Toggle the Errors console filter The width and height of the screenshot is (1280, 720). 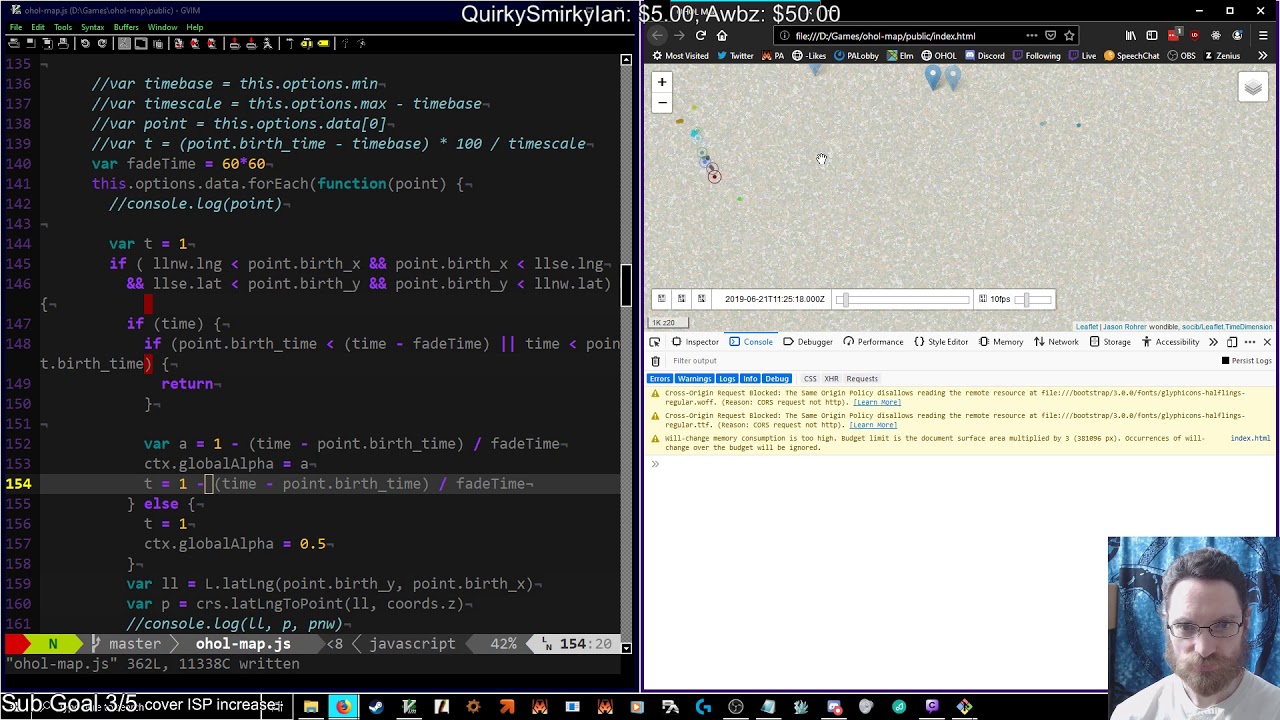(660, 379)
